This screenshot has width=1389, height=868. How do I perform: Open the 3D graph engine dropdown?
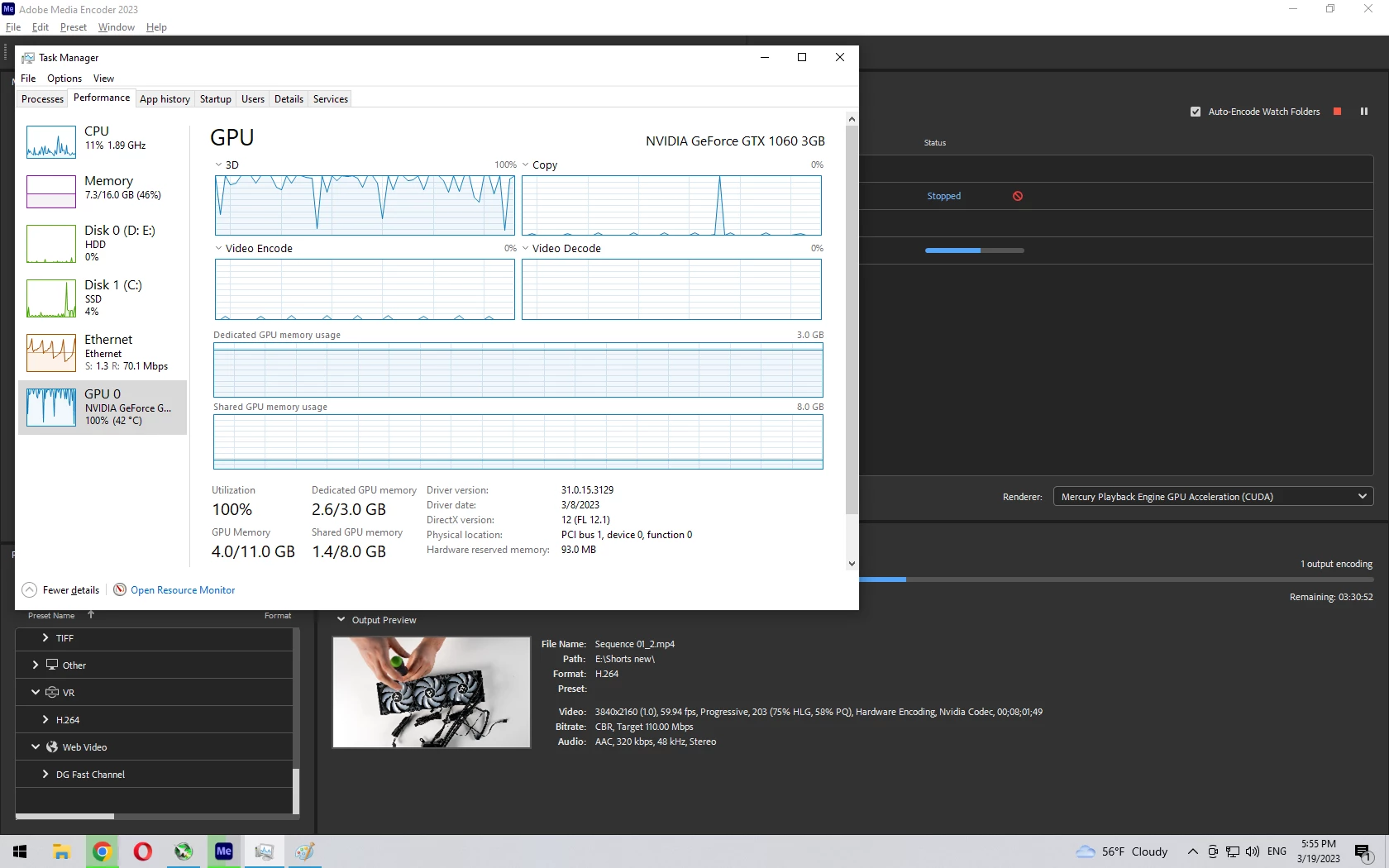coord(218,165)
